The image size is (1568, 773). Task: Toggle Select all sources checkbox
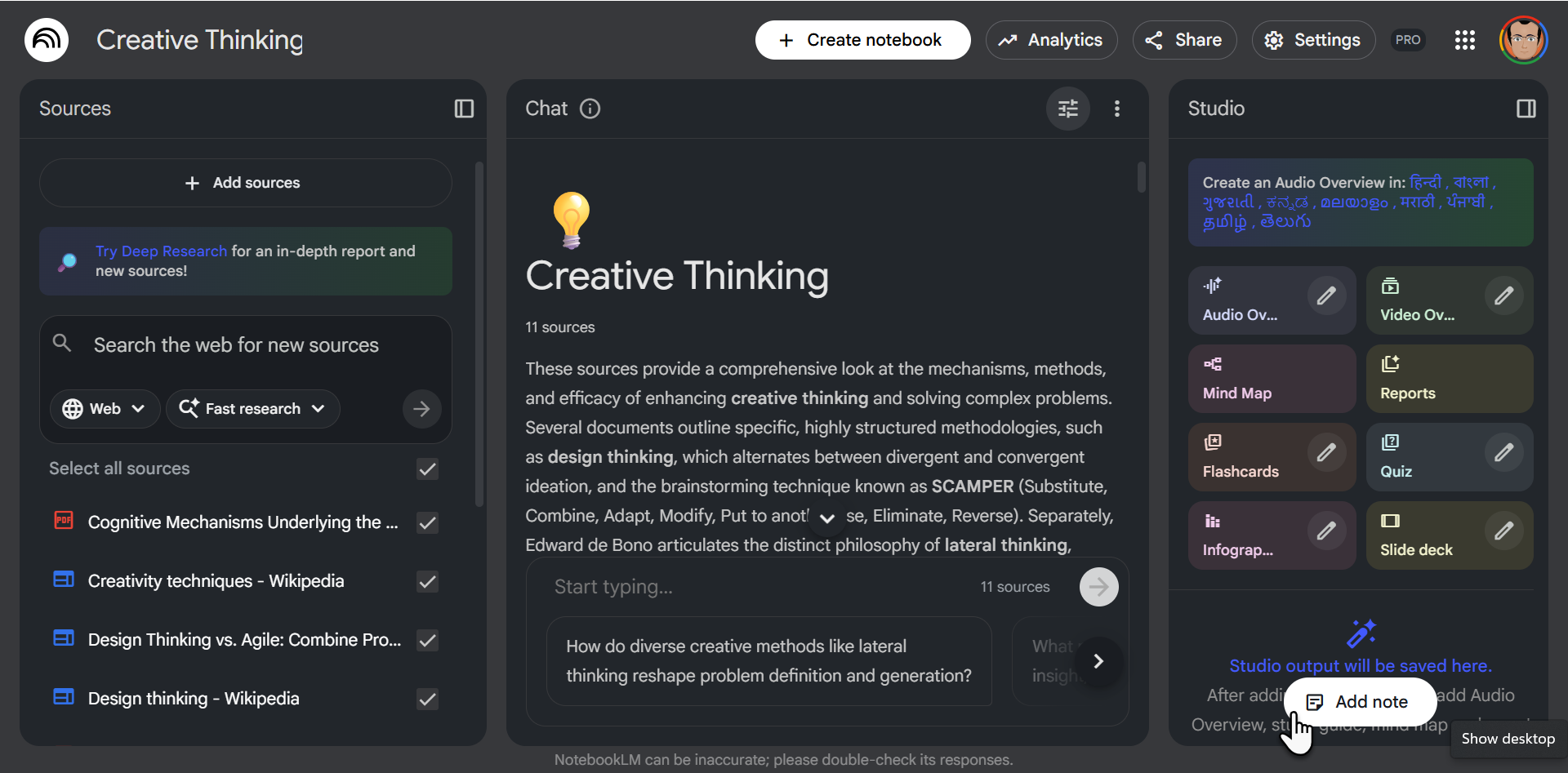pos(427,469)
